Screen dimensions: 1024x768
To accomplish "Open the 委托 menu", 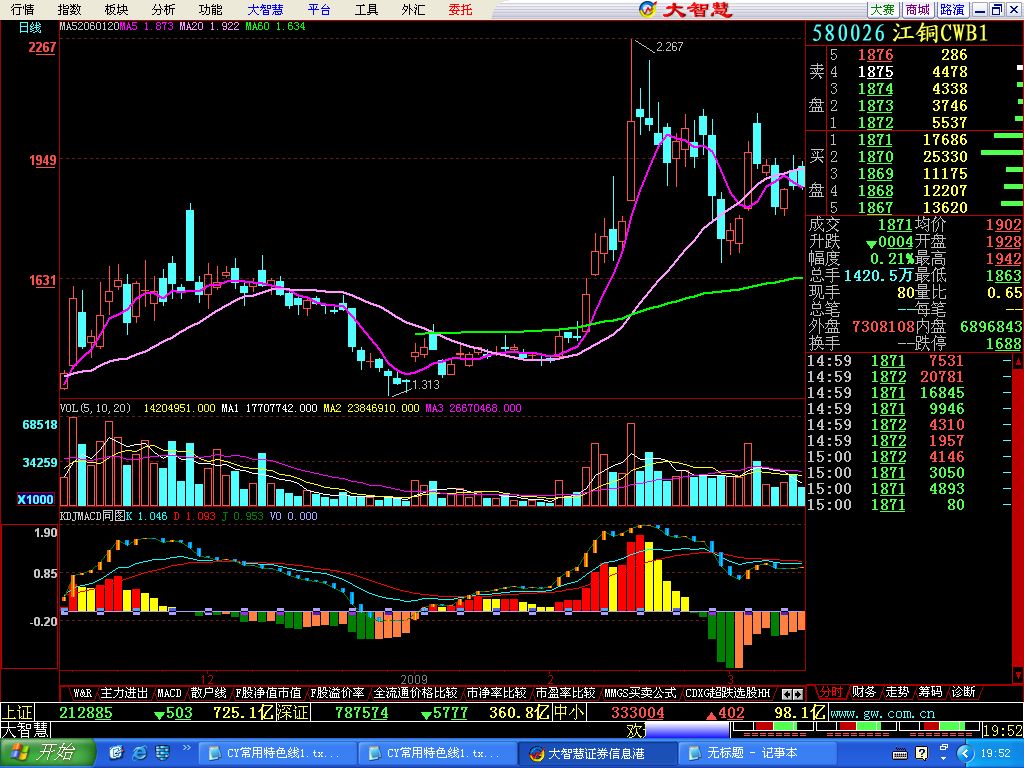I will 460,9.
